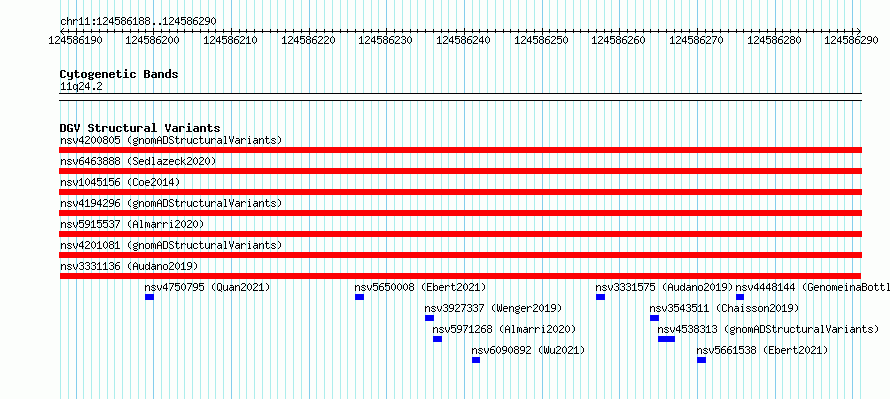
Task: Click ruler position 124586250
Action: coord(542,40)
